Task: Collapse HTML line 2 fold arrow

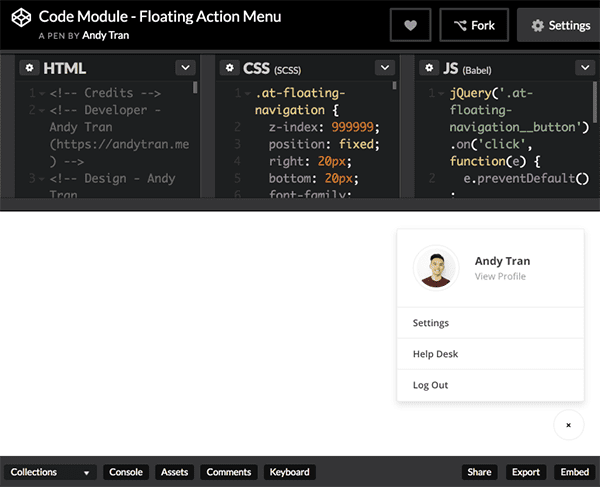Action: click(x=42, y=111)
